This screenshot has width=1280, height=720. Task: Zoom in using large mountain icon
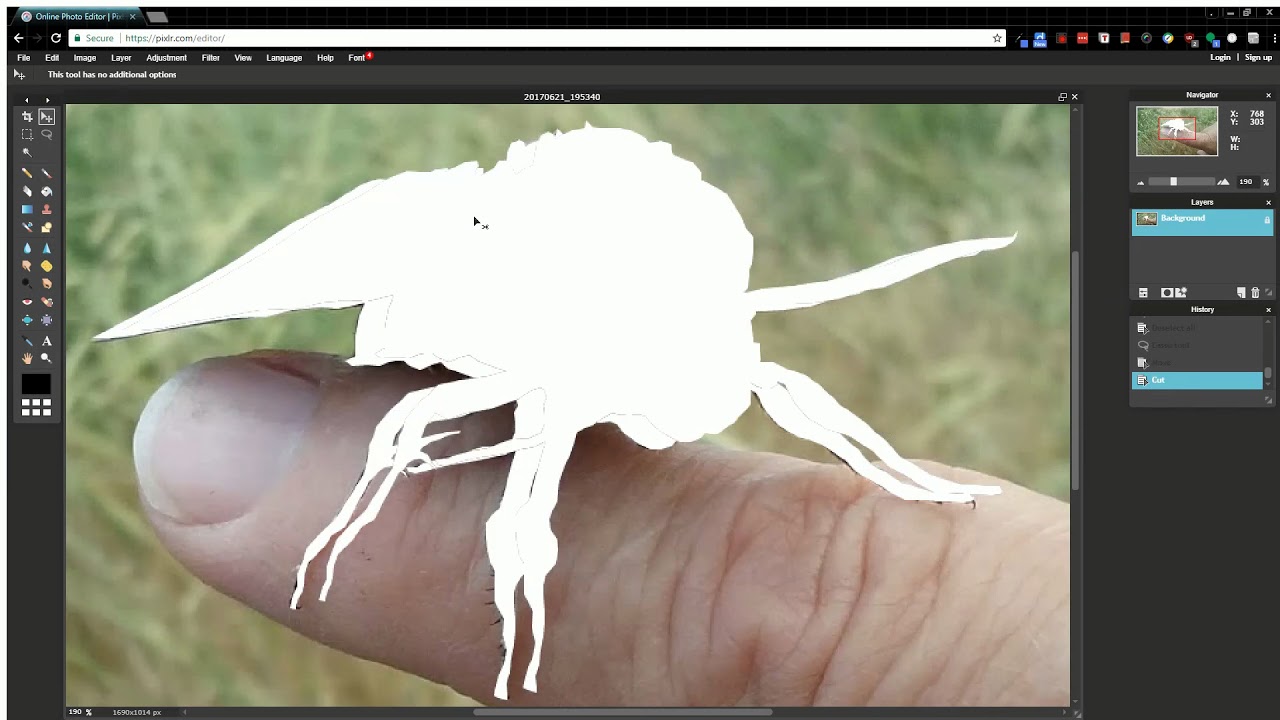(x=1223, y=182)
